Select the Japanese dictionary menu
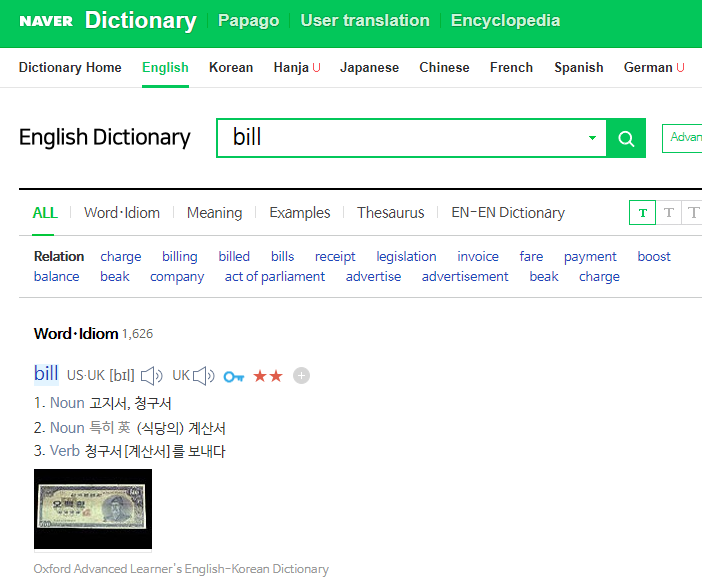Screen dimensions: 702x583 pyautogui.click(x=369, y=68)
